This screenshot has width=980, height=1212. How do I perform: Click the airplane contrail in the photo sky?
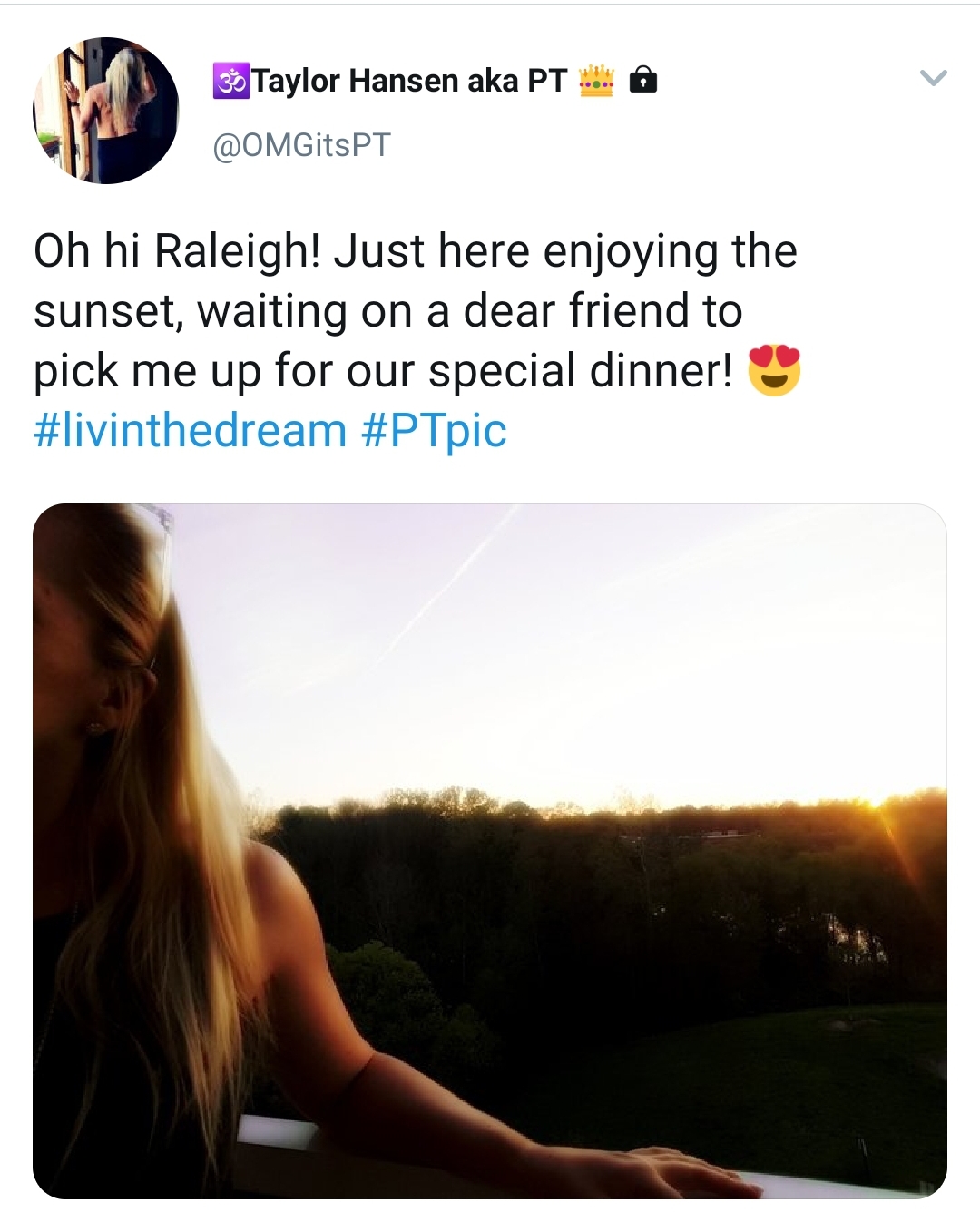click(454, 581)
